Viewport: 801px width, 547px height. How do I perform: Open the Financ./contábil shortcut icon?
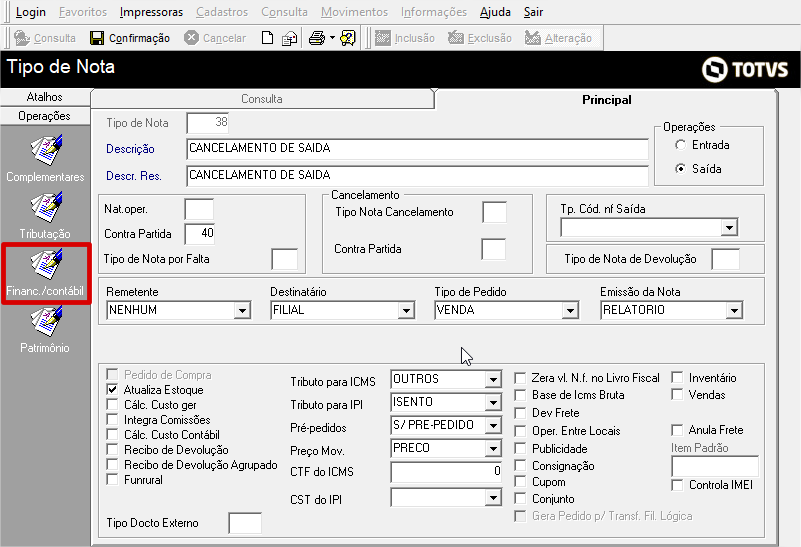45,265
